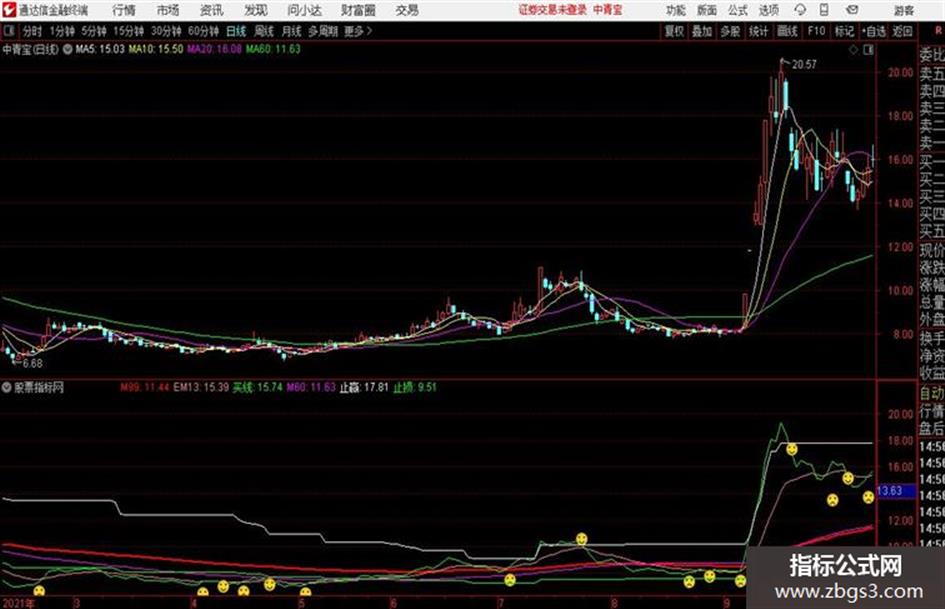Click the 止损: 9.51 indicator value
The image size is (945, 609).
(x=415, y=387)
